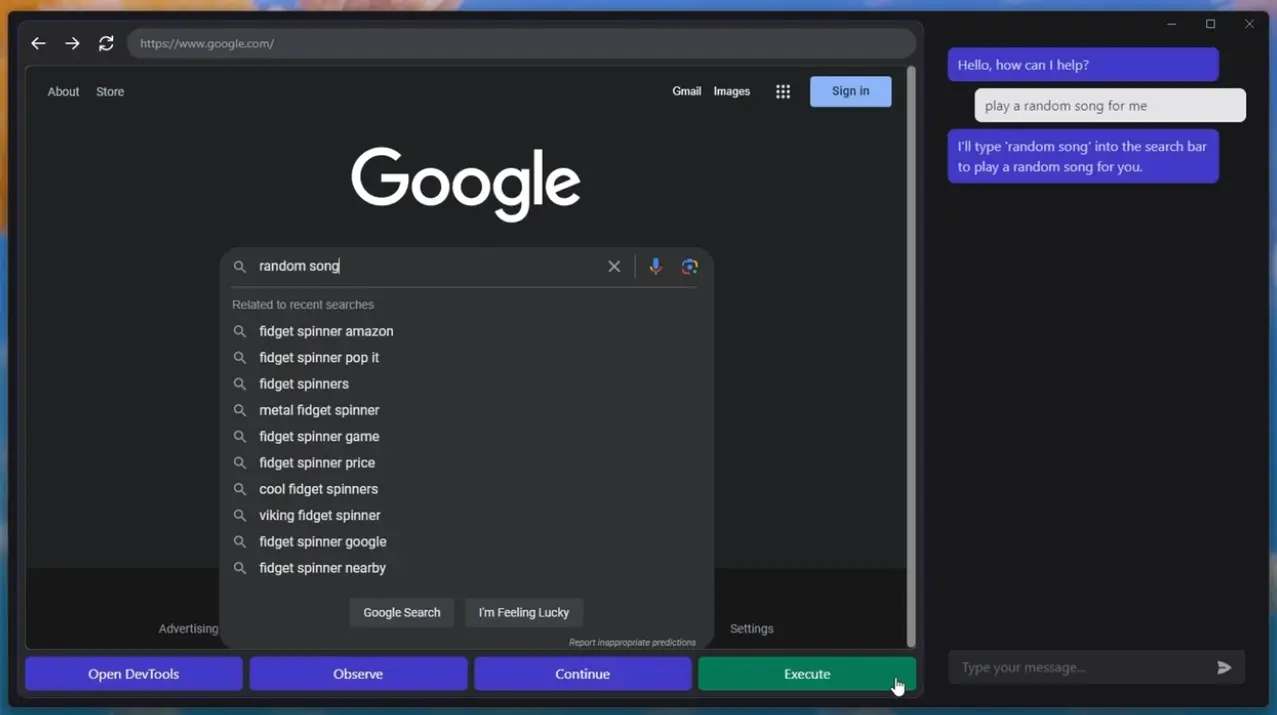Open the About link
Image resolution: width=1277 pixels, height=715 pixels.
[63, 92]
